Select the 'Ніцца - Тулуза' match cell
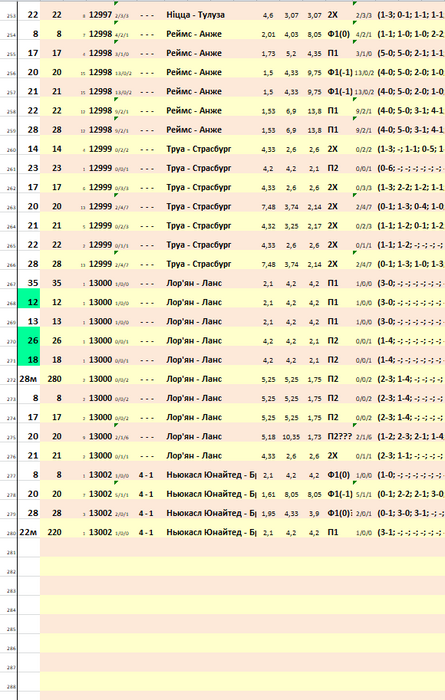The width and height of the screenshot is (445, 700). tap(195, 15)
